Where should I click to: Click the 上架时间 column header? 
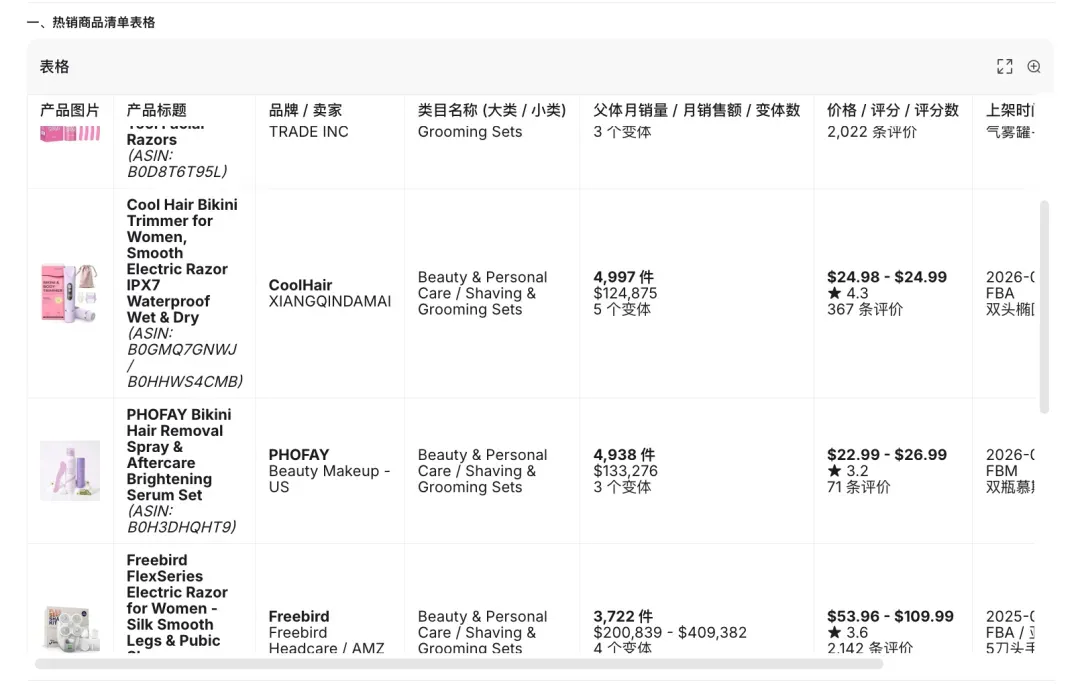click(x=1010, y=110)
